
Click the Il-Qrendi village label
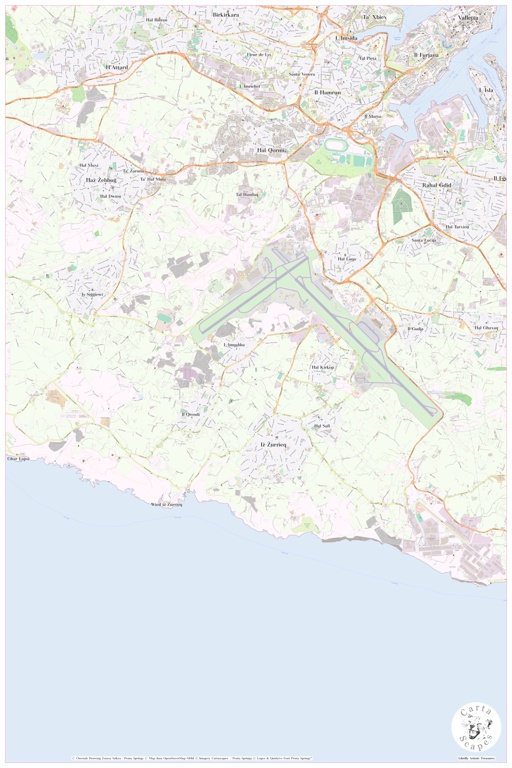[191, 414]
